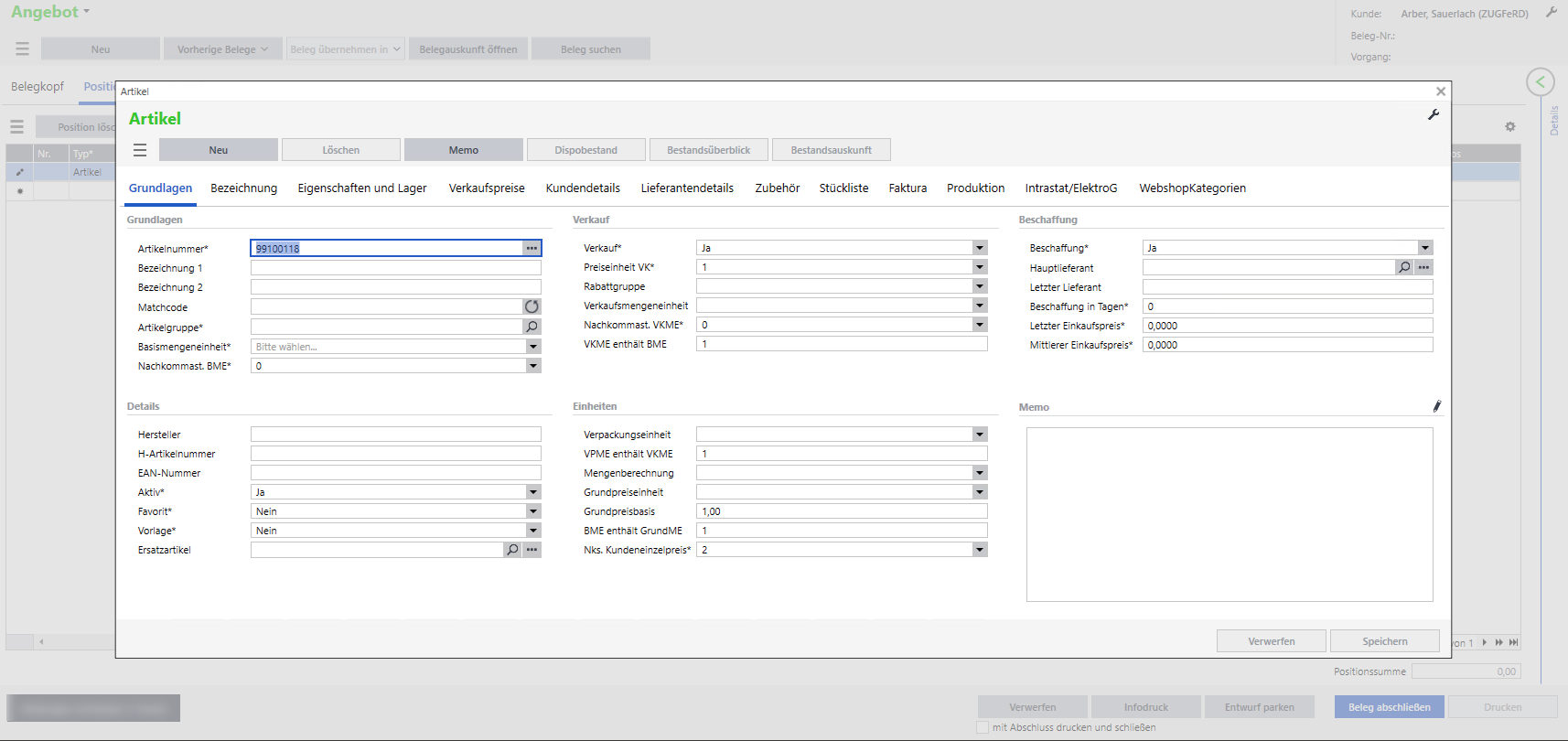Expand the Nks. Kundeneinzelpreis dropdown

click(980, 550)
